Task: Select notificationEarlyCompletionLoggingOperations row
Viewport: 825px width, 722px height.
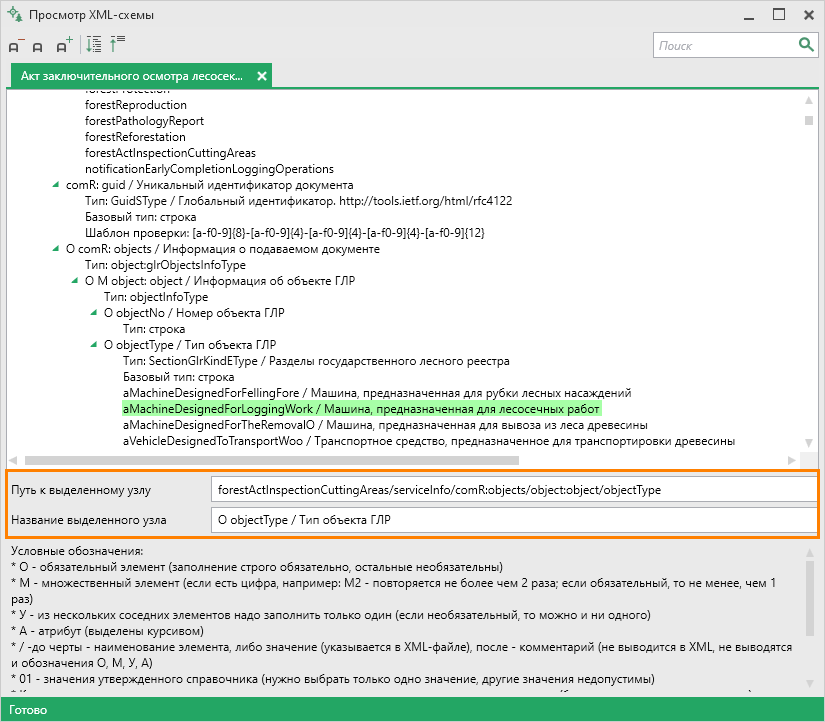Action: click(209, 169)
